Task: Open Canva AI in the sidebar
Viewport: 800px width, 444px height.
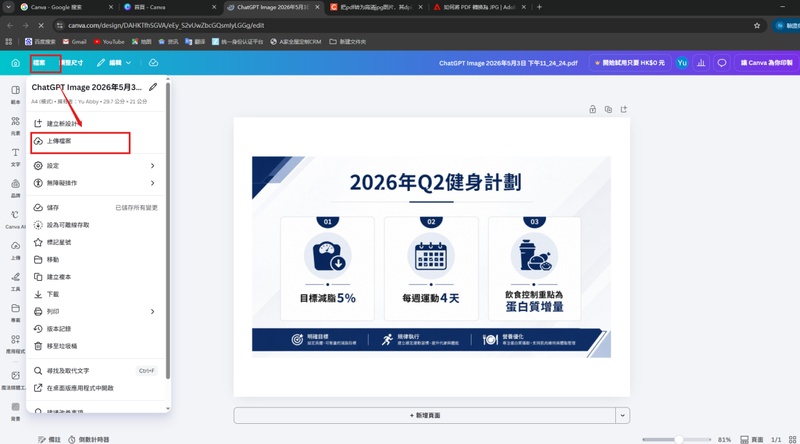Action: click(x=15, y=219)
